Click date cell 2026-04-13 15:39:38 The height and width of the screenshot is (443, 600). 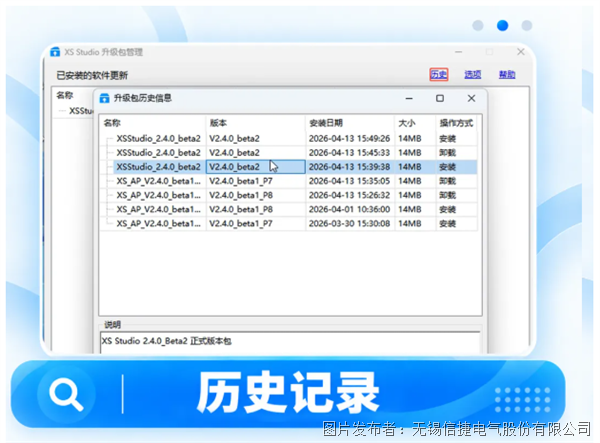[349, 167]
